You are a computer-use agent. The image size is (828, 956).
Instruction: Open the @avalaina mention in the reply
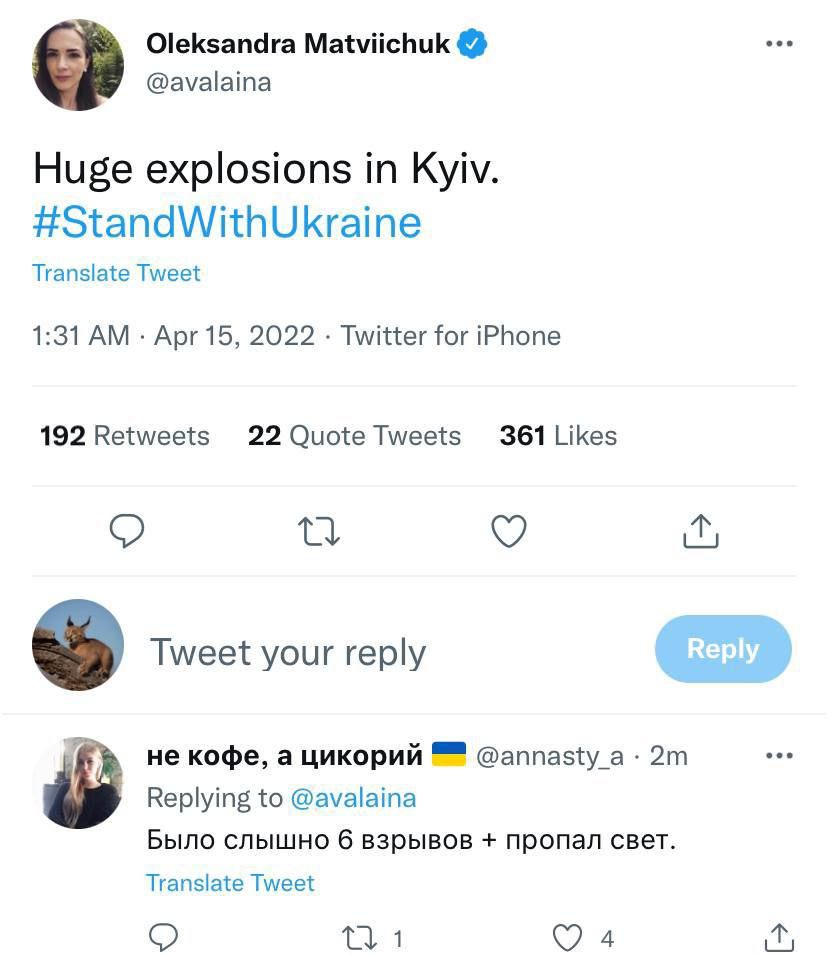point(353,798)
